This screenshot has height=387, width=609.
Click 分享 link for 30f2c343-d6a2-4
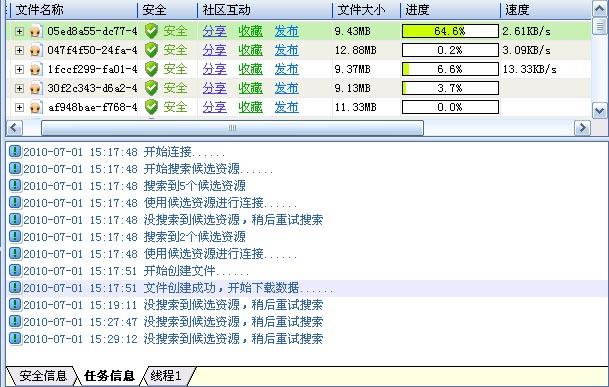(x=214, y=88)
